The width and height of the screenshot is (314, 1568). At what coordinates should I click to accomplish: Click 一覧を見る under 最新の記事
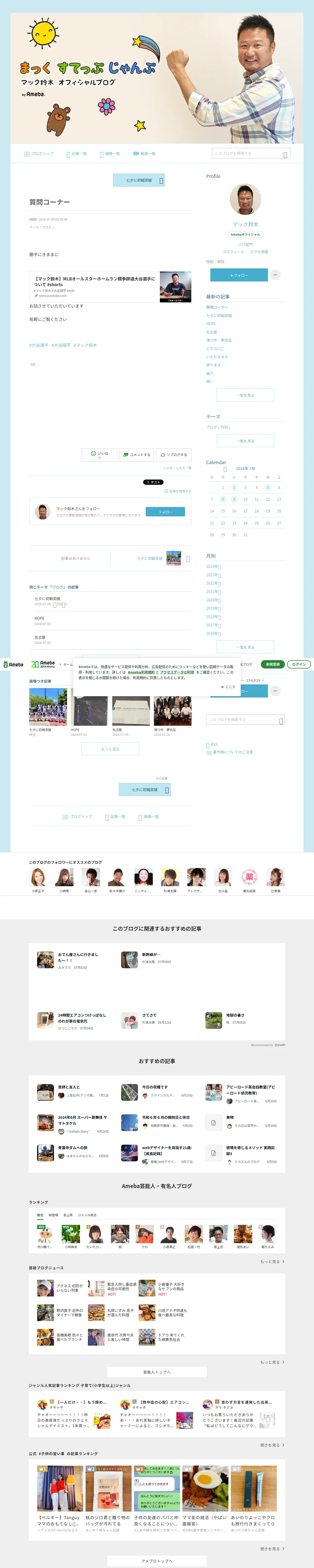(x=245, y=395)
